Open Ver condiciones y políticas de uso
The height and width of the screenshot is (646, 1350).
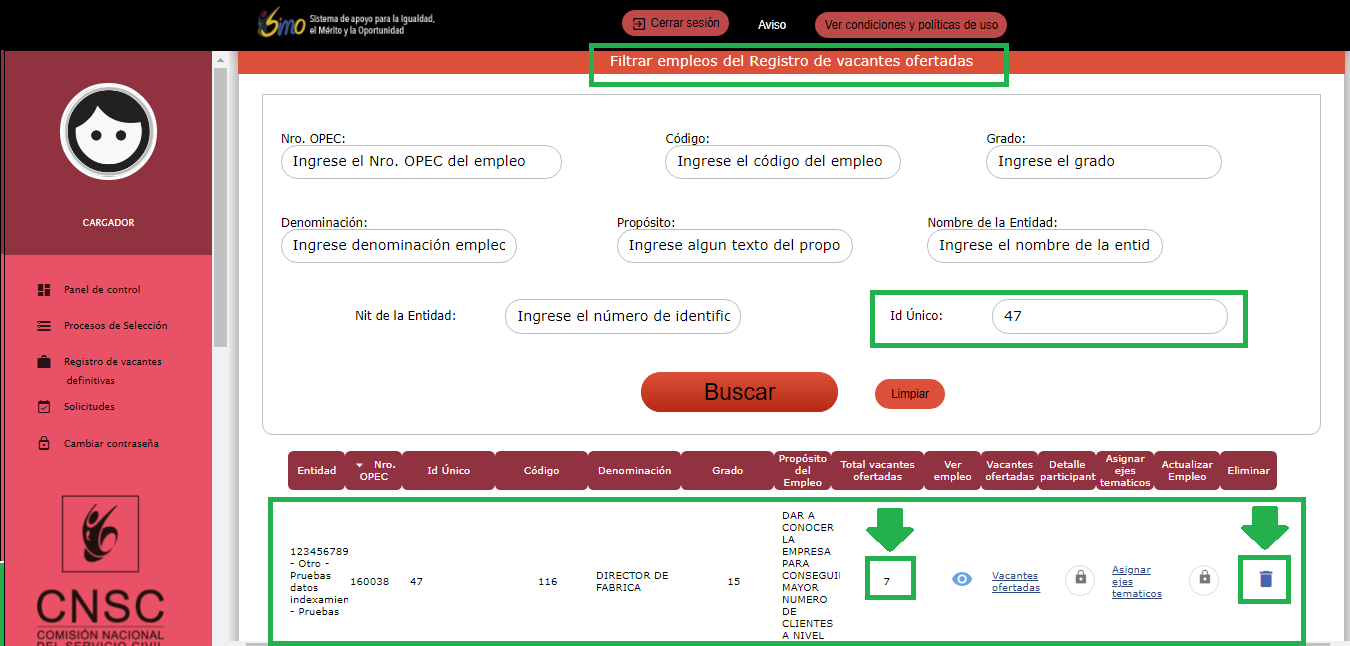pos(910,25)
